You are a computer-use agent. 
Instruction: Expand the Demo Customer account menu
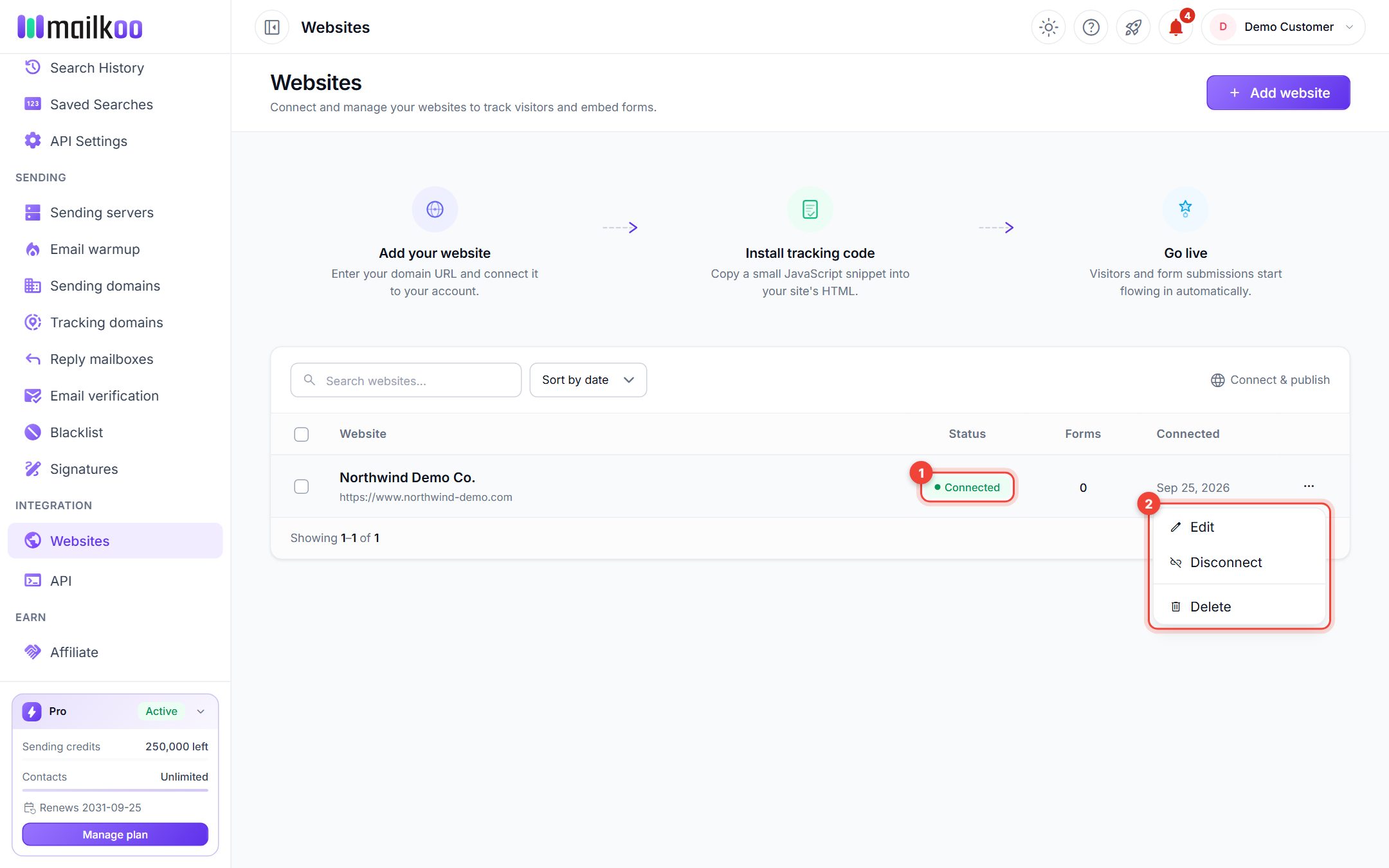[x=1283, y=27]
